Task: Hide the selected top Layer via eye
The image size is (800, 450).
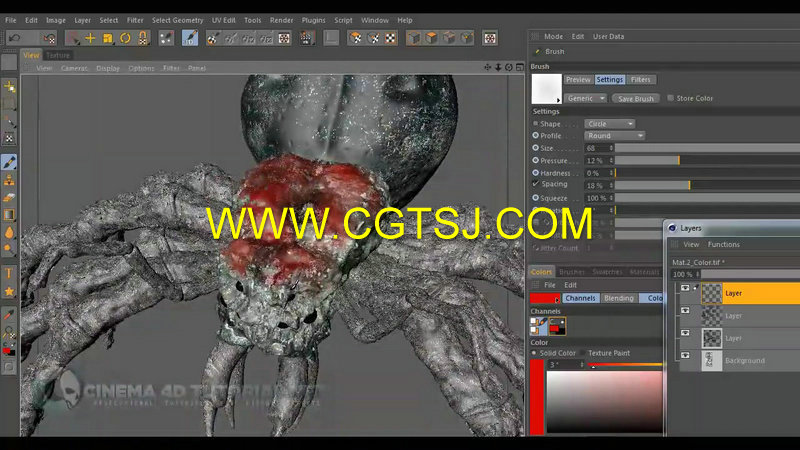Action: point(685,288)
